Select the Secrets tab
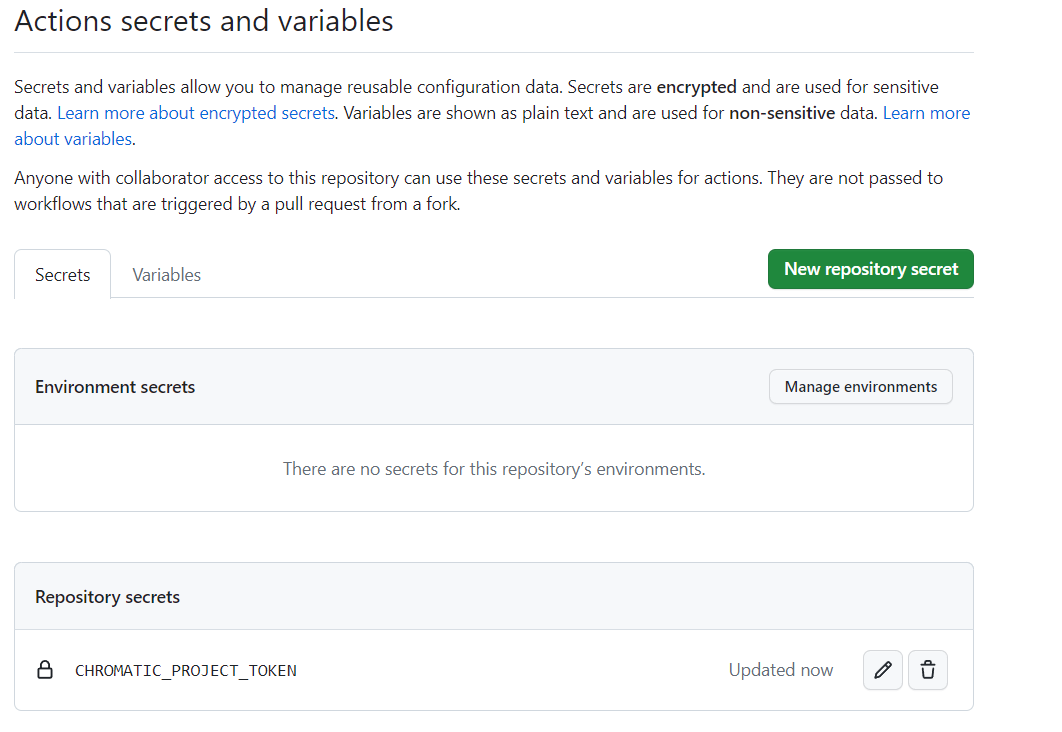Screen dimensions: 1062x732 [63, 275]
